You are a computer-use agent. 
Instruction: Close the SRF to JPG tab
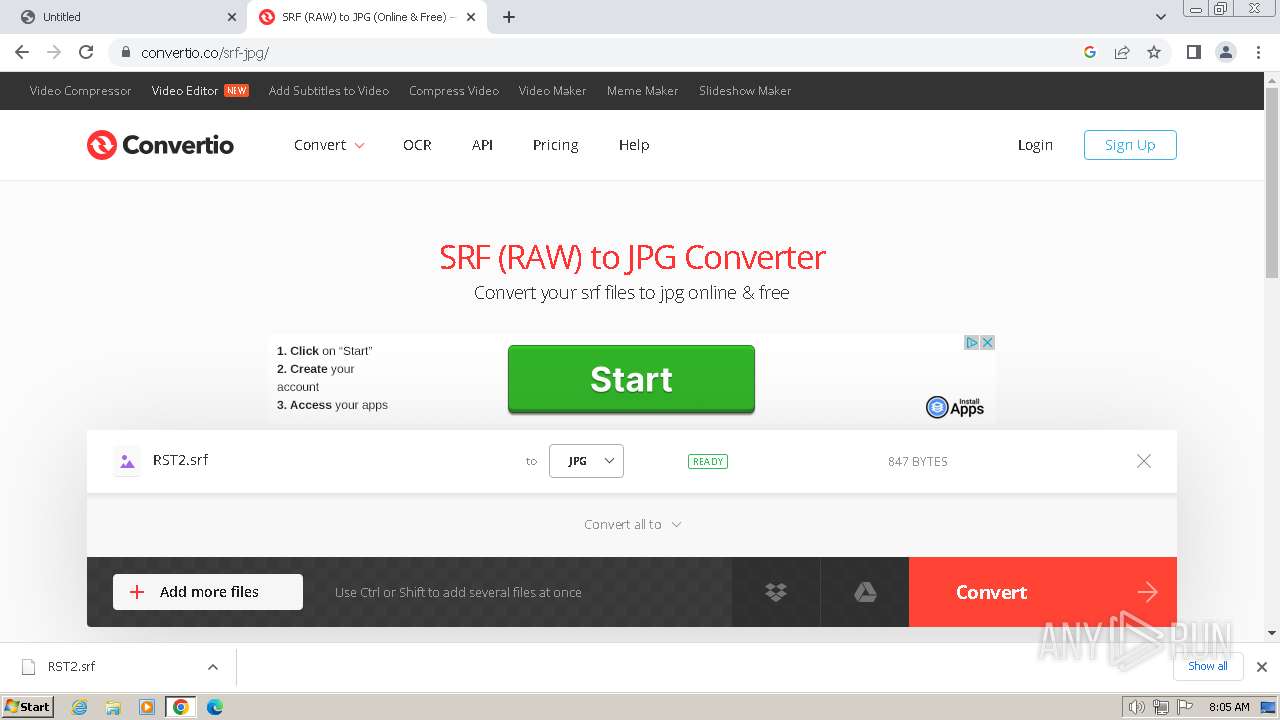pos(471,17)
